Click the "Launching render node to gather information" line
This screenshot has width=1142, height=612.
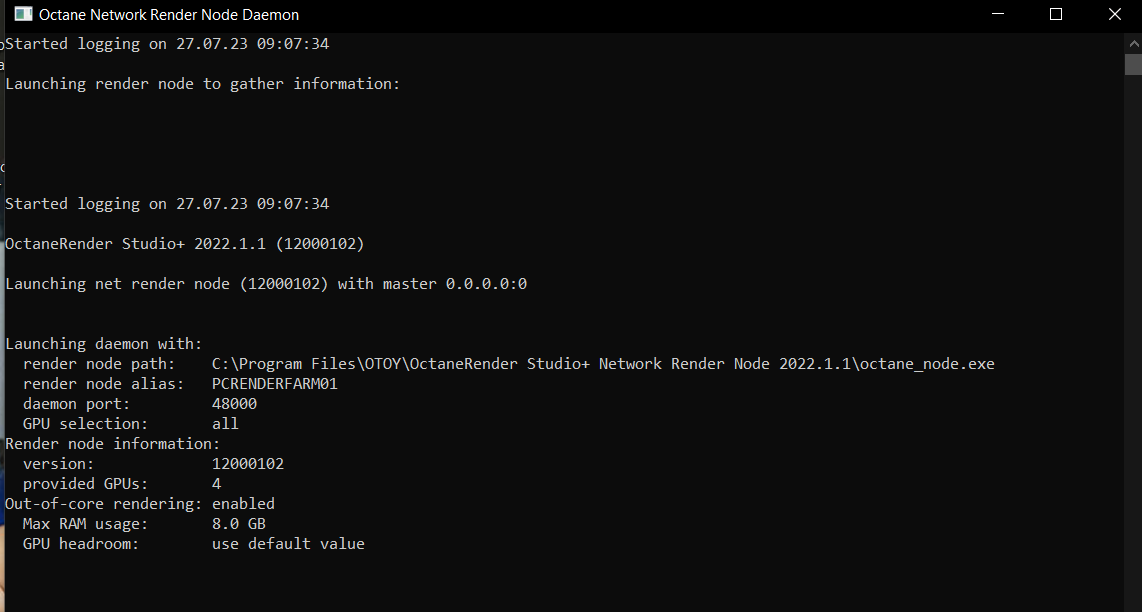pyautogui.click(x=202, y=84)
